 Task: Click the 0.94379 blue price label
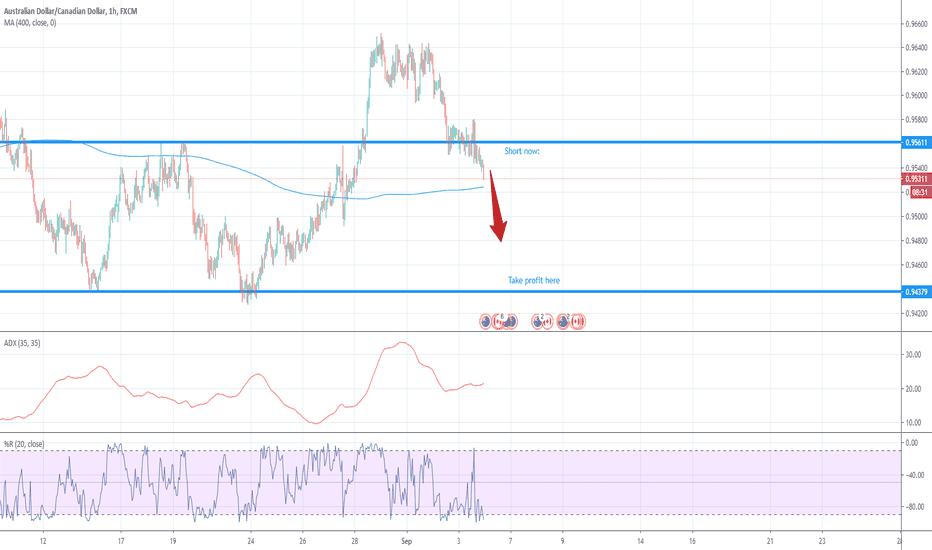click(x=916, y=292)
